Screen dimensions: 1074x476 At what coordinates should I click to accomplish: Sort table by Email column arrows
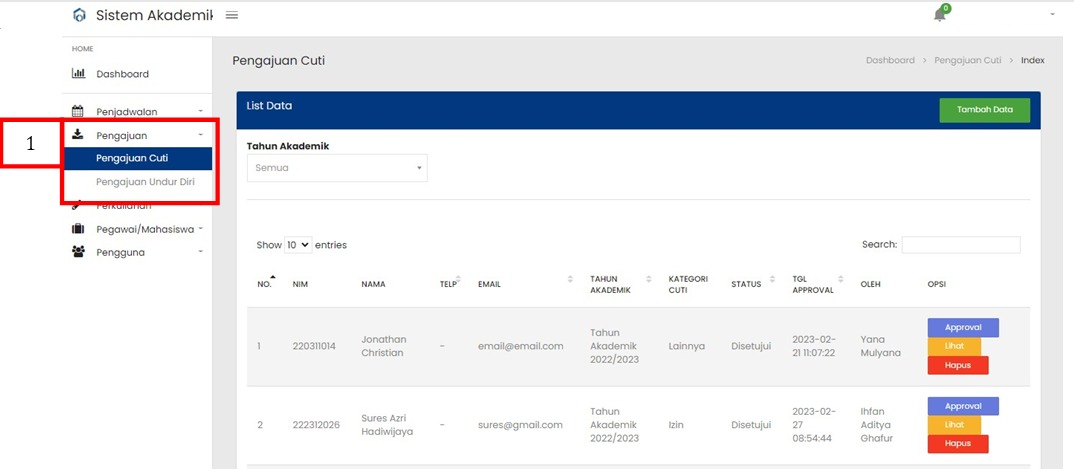(x=570, y=279)
